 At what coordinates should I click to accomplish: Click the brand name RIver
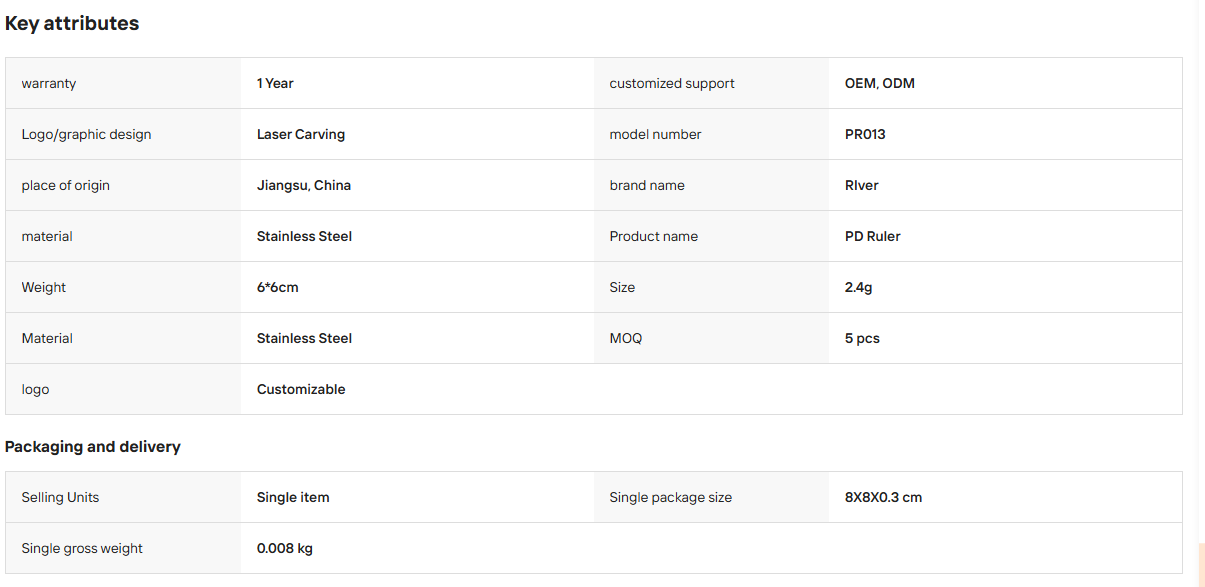(862, 185)
